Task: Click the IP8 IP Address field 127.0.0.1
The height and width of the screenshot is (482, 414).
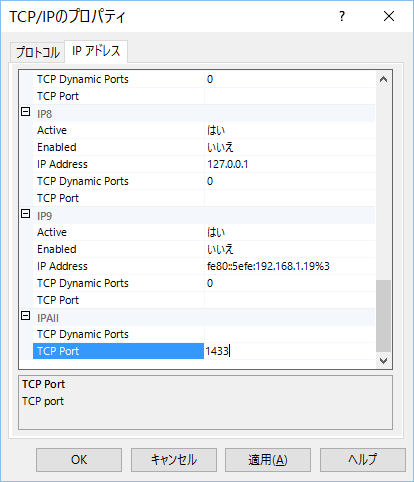Action: coord(289,164)
